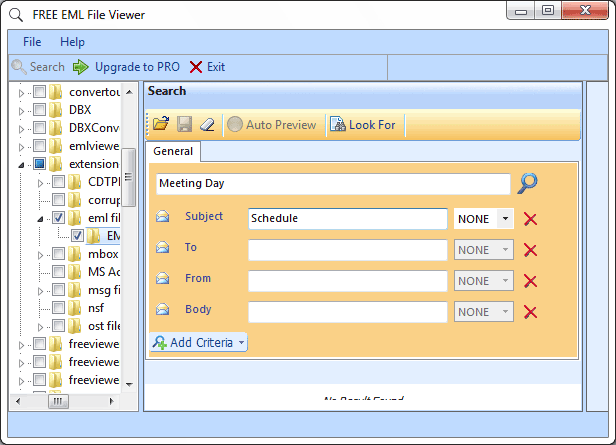
Task: Remove the To criteria red X
Action: point(530,250)
